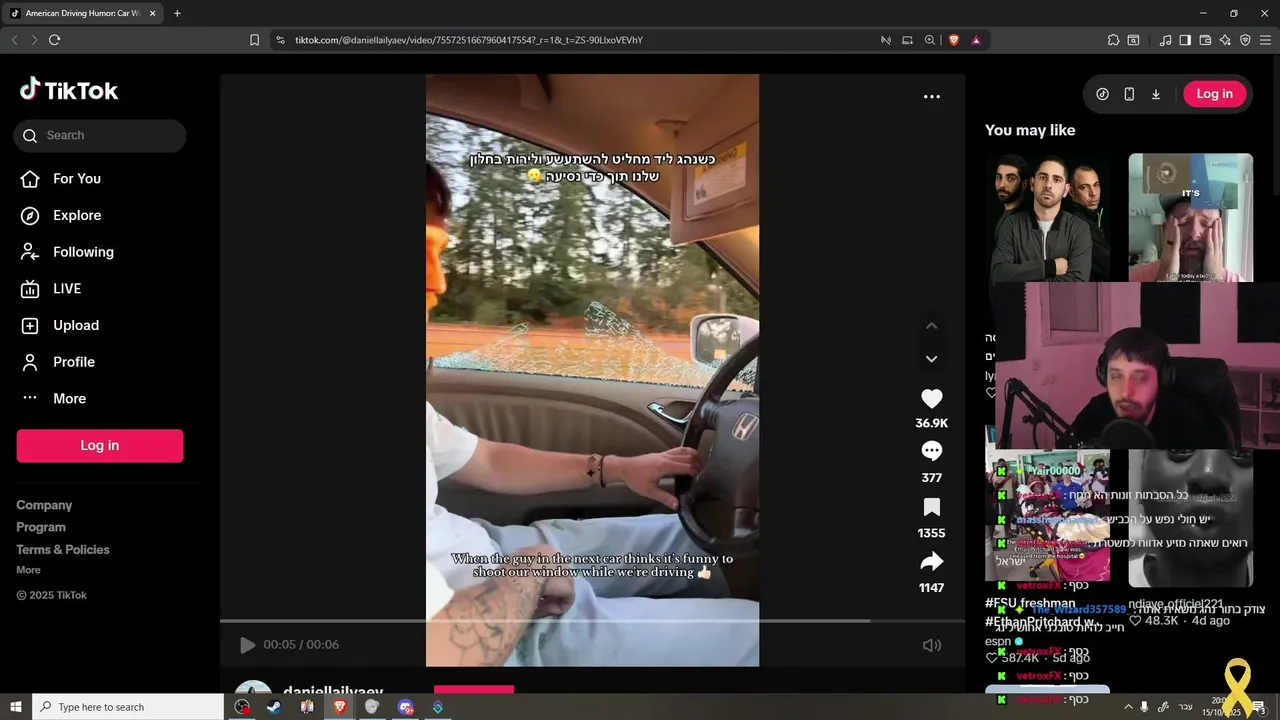Click the browser forward arrow

pyautogui.click(x=34, y=40)
